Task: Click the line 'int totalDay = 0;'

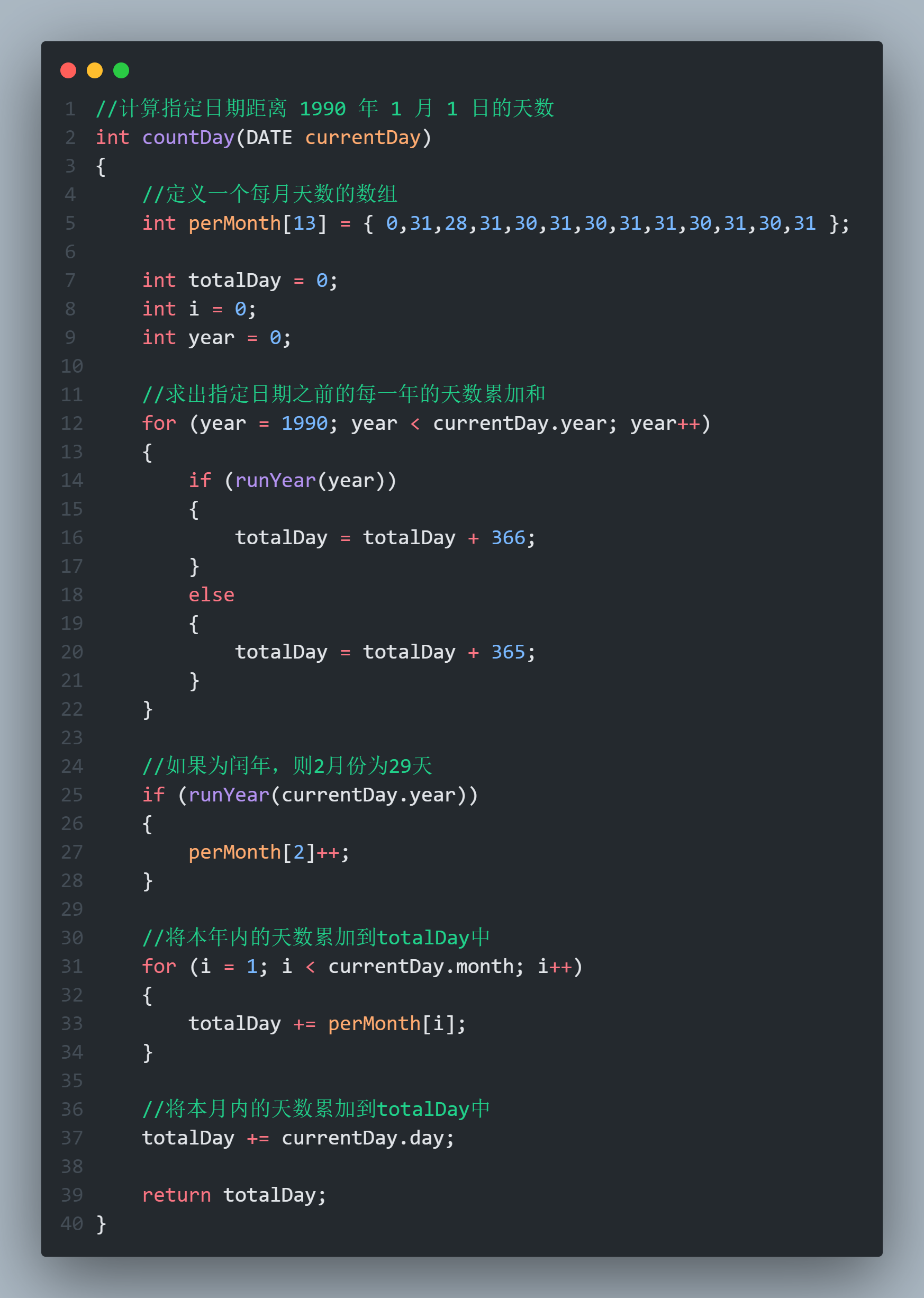Action: [240, 281]
